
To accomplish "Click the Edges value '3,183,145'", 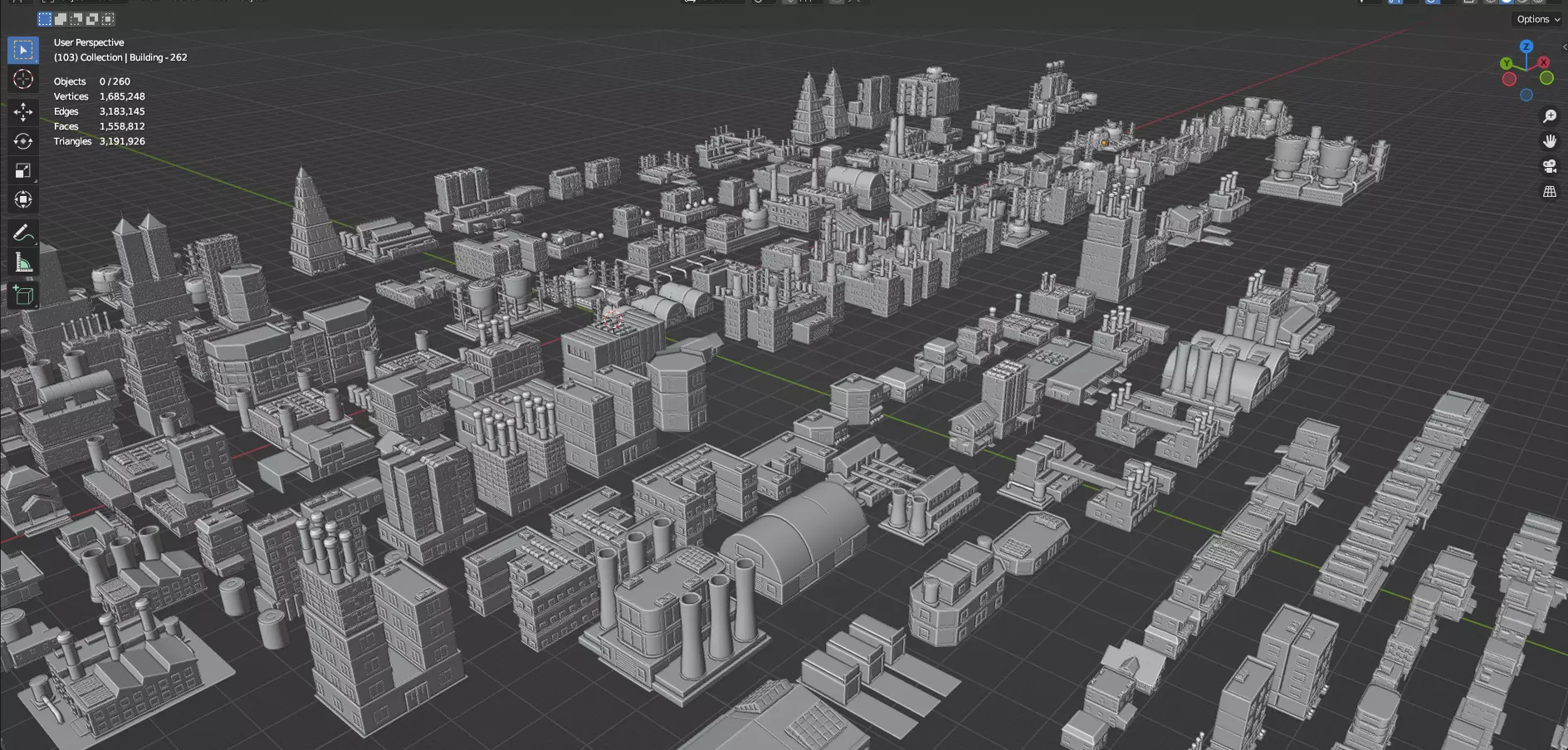I will 122,111.
